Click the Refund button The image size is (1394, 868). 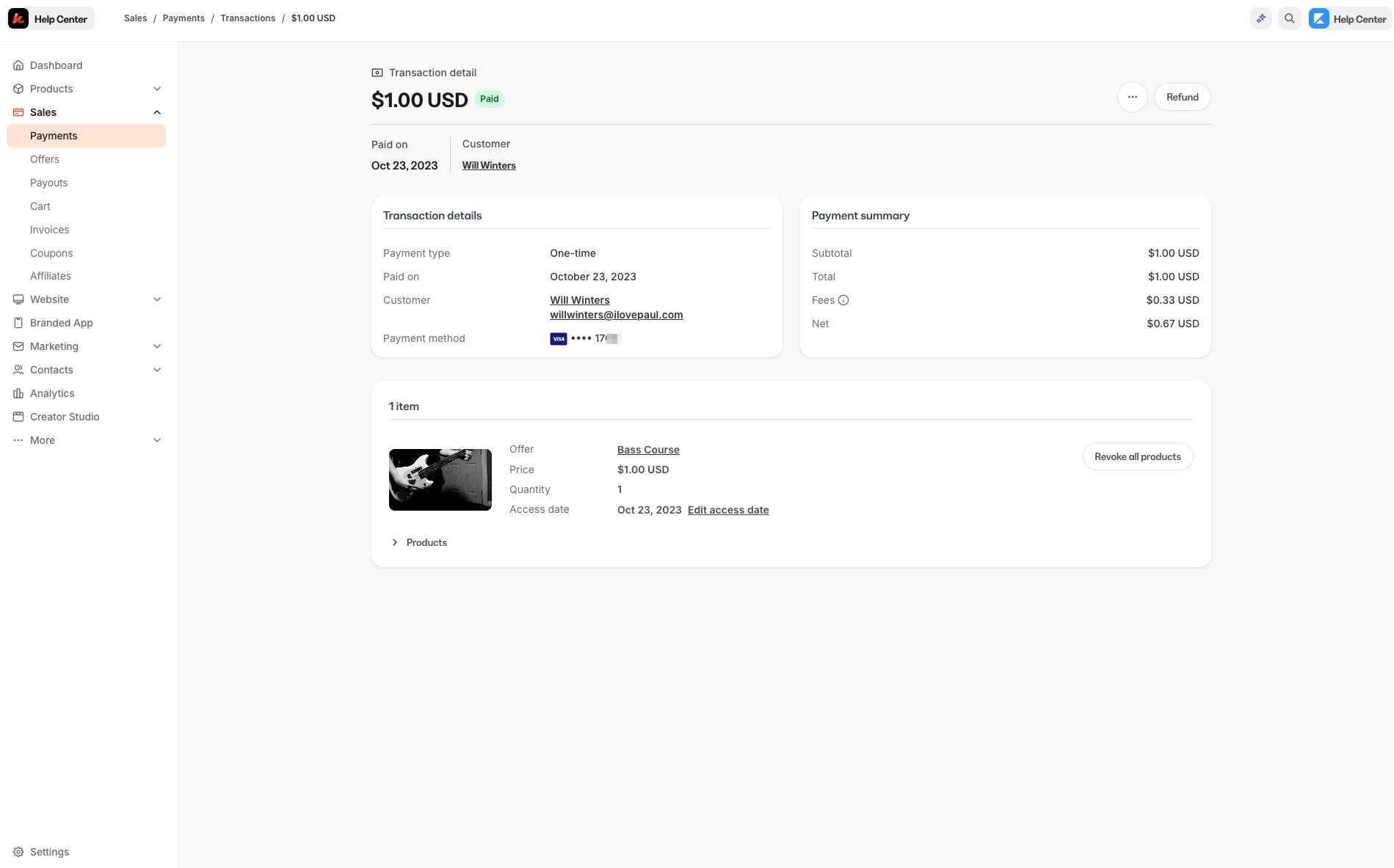[1182, 97]
